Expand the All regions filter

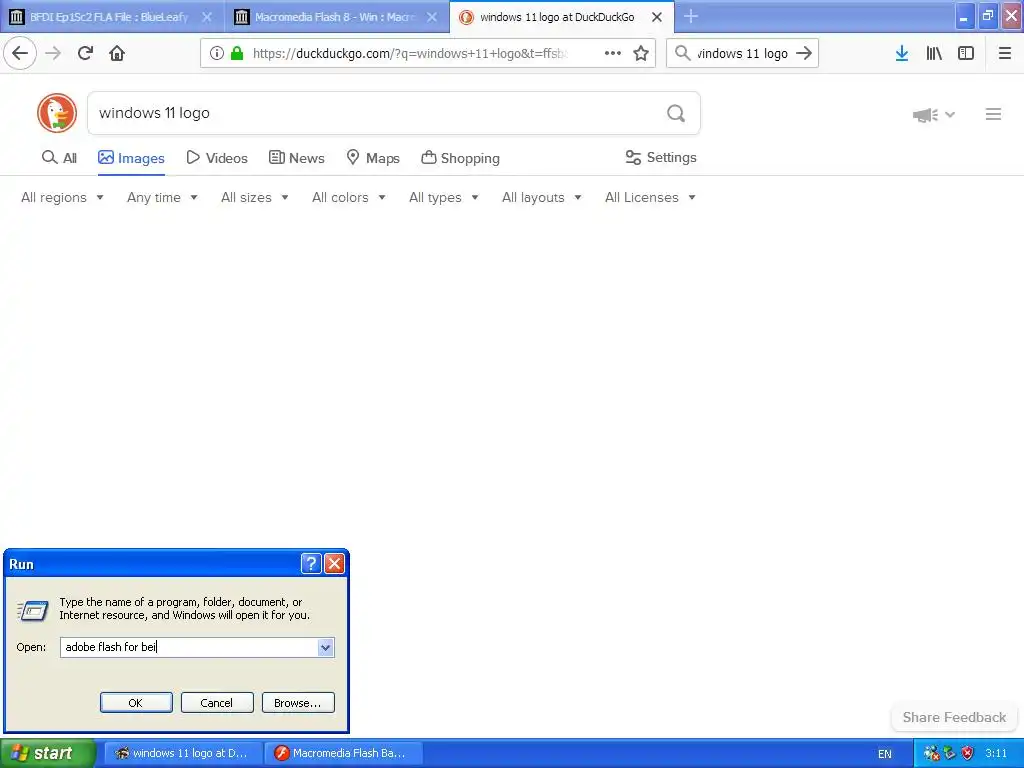(x=62, y=197)
